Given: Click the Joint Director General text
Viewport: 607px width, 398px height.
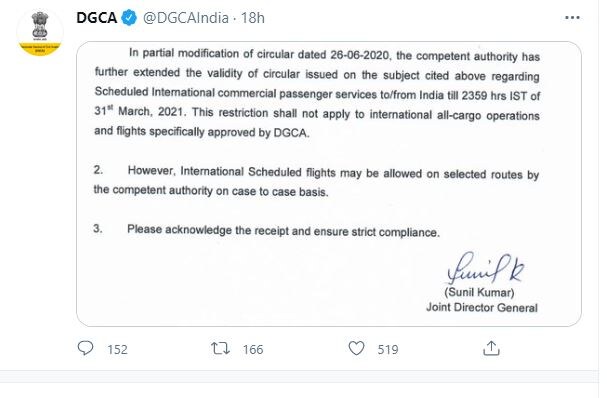Looking at the screenshot, I should point(482,307).
